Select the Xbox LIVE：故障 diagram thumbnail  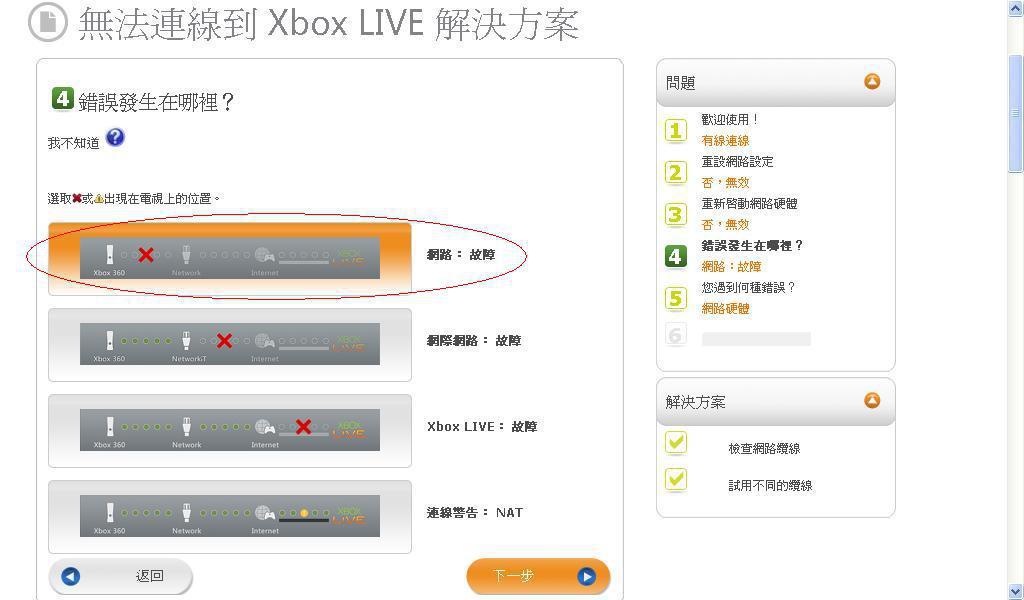[230, 430]
